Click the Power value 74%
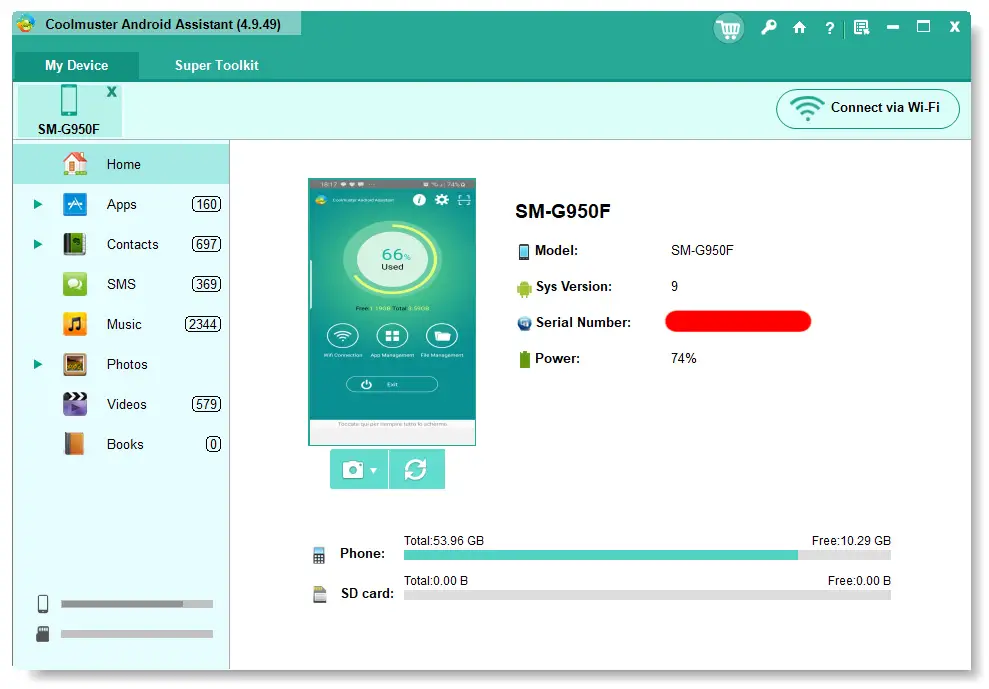989x689 pixels. [684, 358]
